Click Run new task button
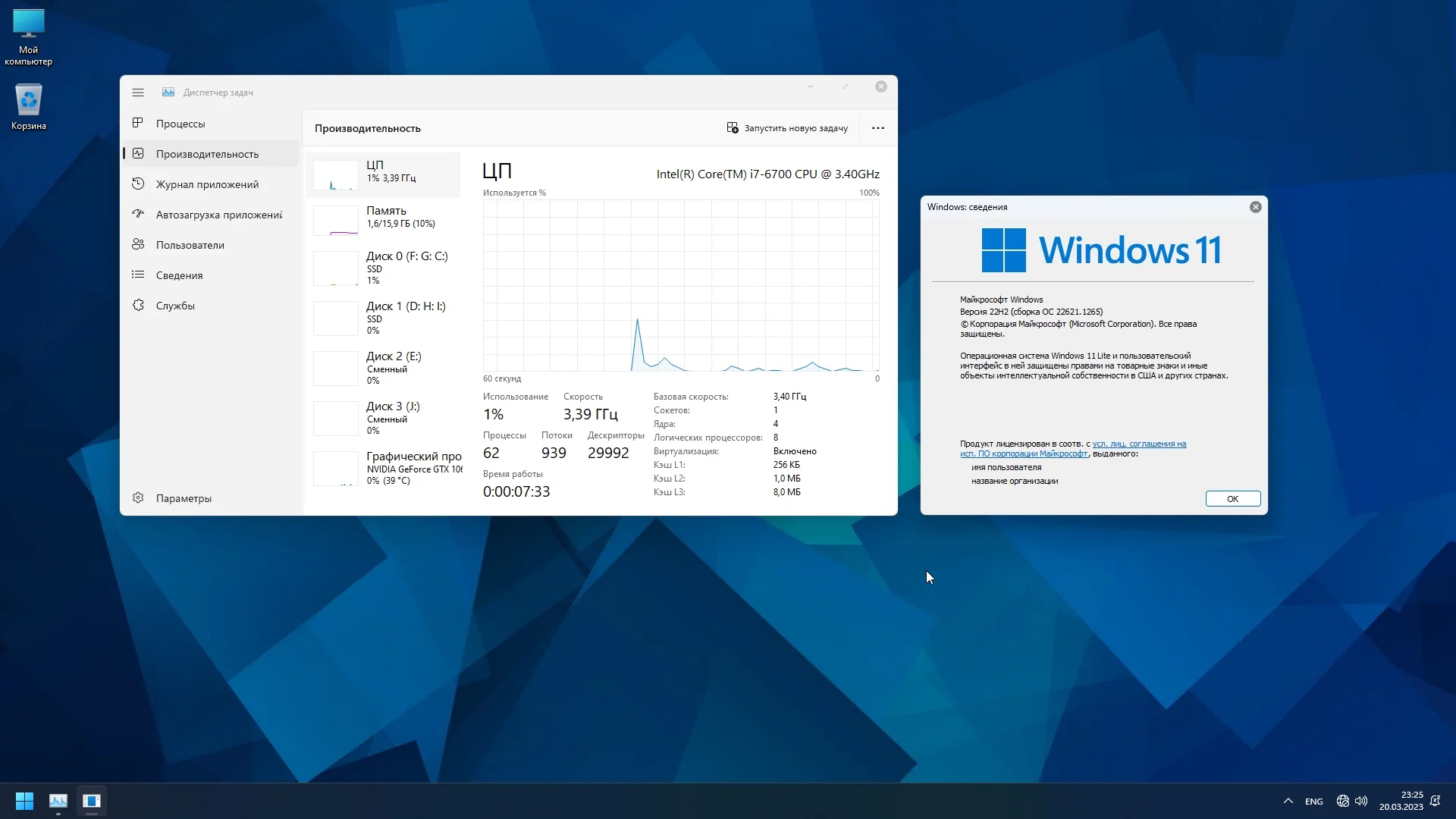Image resolution: width=1456 pixels, height=819 pixels. pyautogui.click(x=787, y=128)
